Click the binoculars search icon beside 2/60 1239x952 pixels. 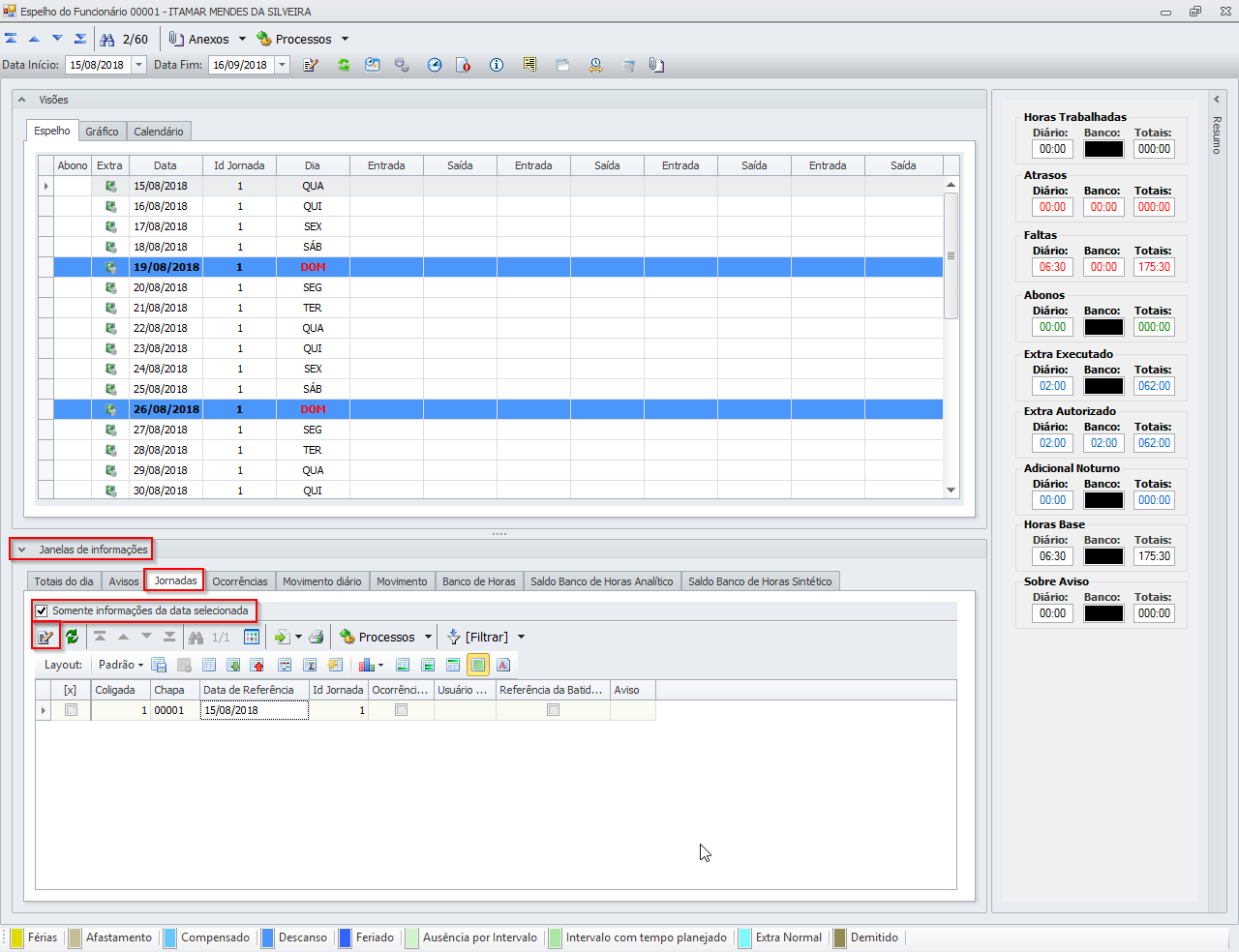[x=107, y=40]
